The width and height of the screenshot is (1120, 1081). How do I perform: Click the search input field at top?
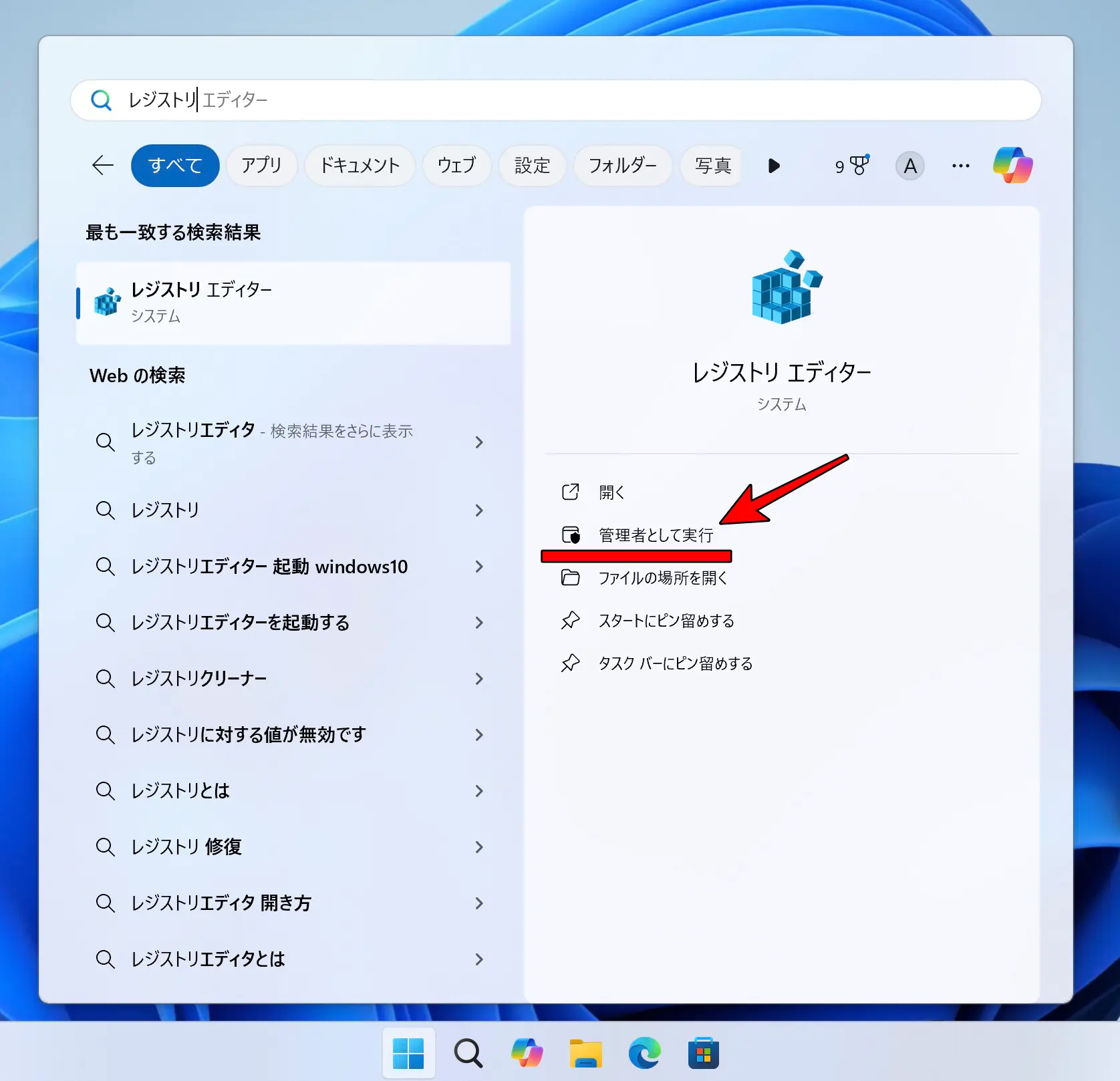[x=468, y=100]
